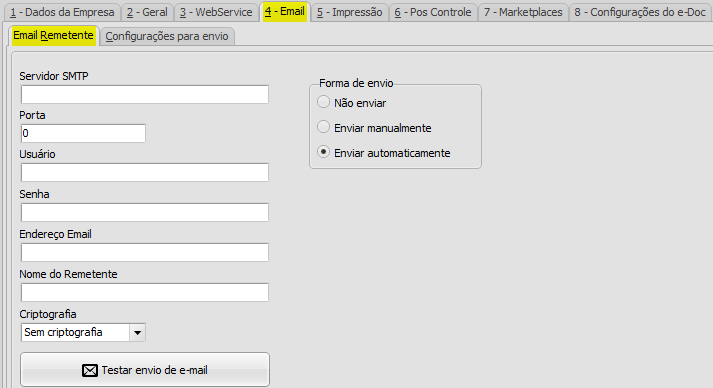
Task: Open the Criptografia dropdown arrow
Action: point(137,333)
